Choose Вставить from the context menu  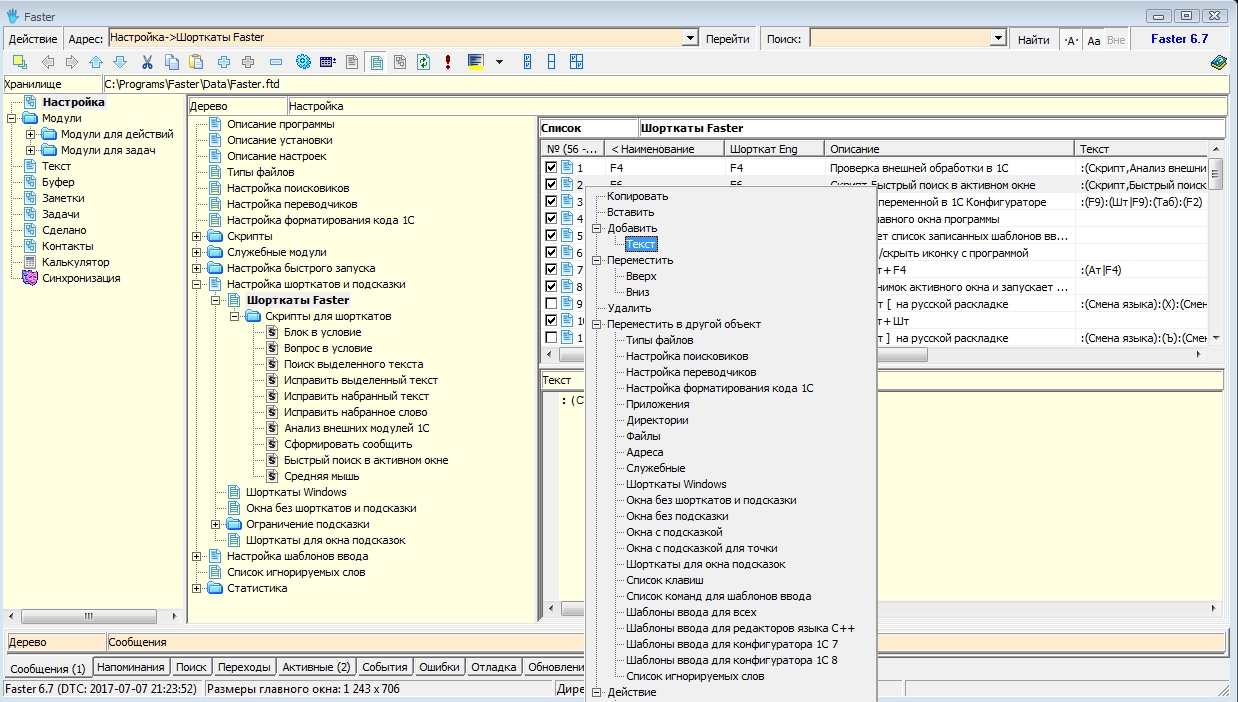[x=631, y=212]
